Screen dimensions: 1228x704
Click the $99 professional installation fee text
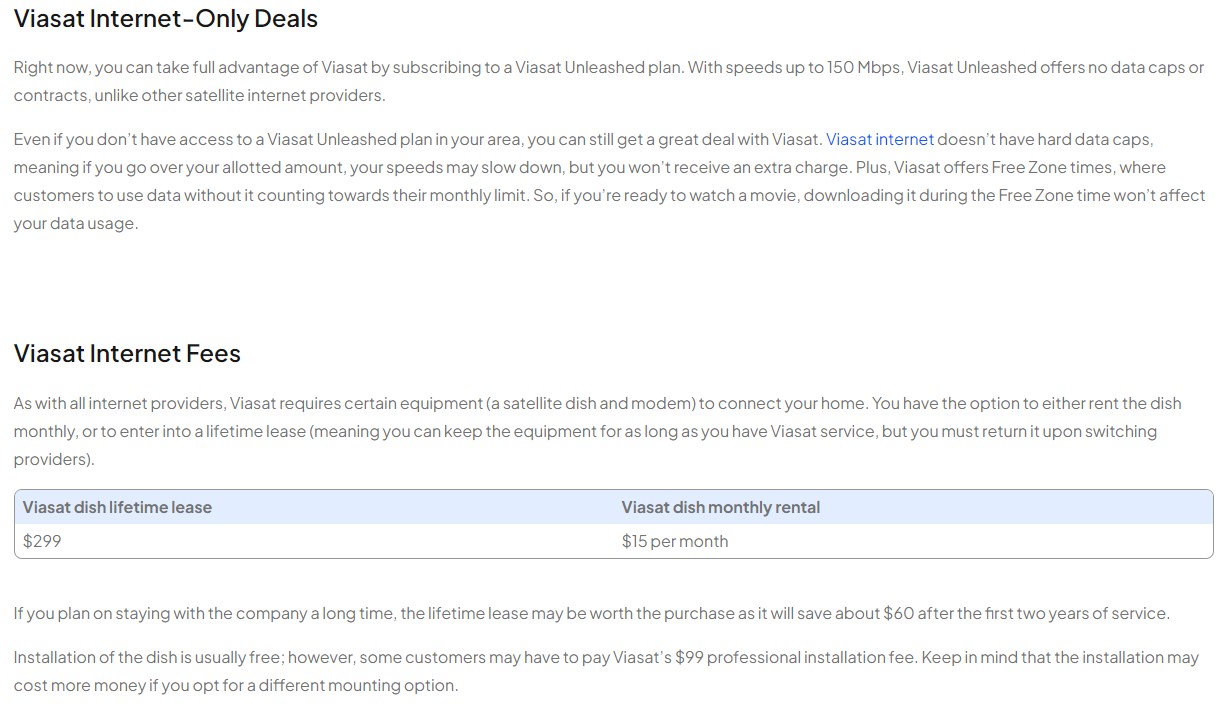pos(794,657)
